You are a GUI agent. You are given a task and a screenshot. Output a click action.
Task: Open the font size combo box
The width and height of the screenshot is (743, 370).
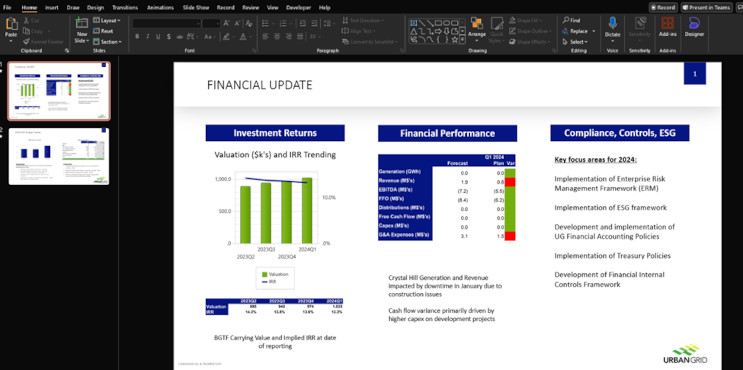(x=211, y=23)
